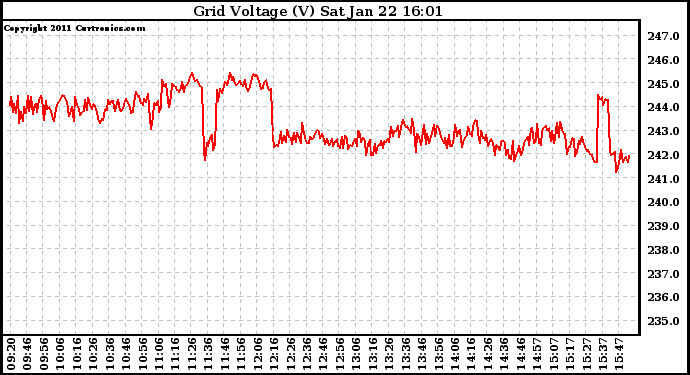Pick the 12:26 time axis label
The image size is (690, 375).
(x=290, y=354)
